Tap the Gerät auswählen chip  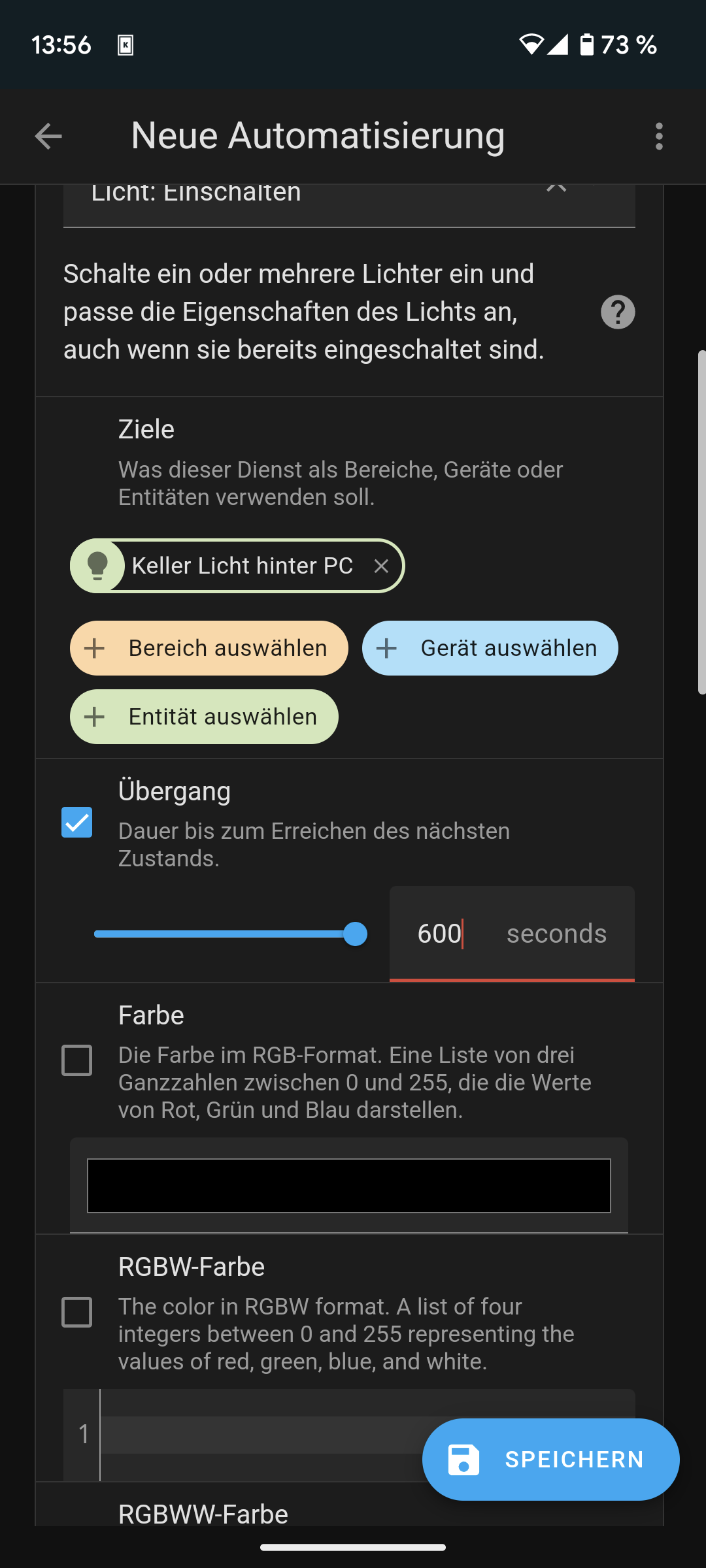coord(490,648)
